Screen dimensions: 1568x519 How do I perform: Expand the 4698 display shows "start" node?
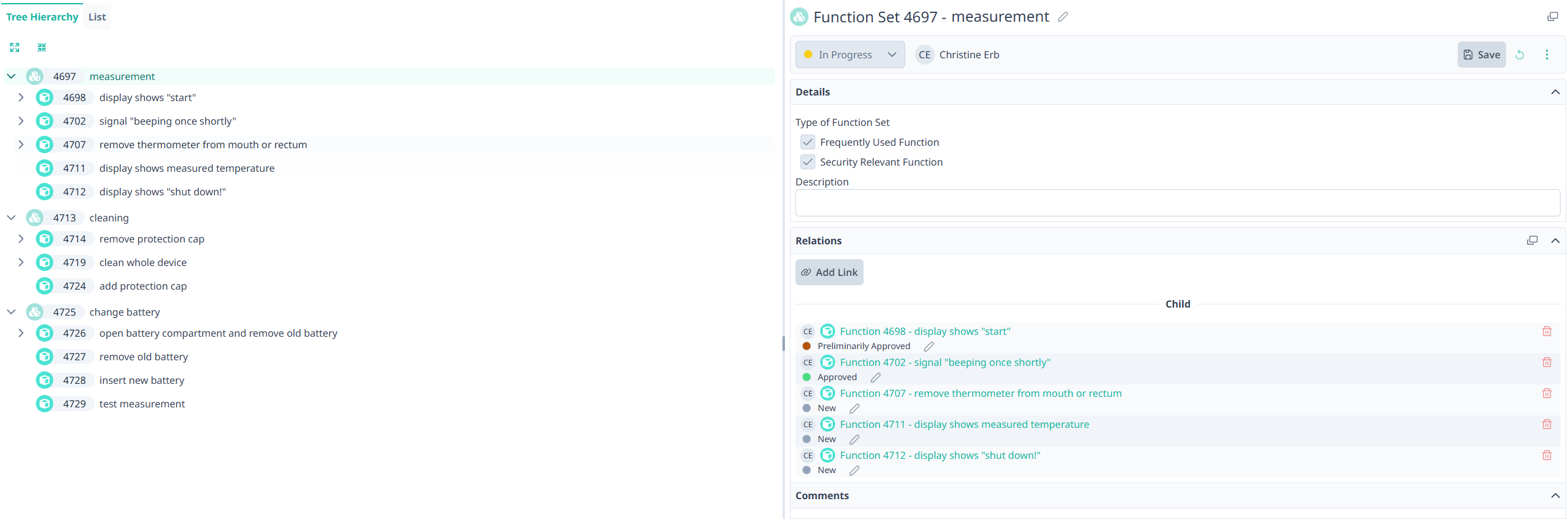pyautogui.click(x=21, y=97)
